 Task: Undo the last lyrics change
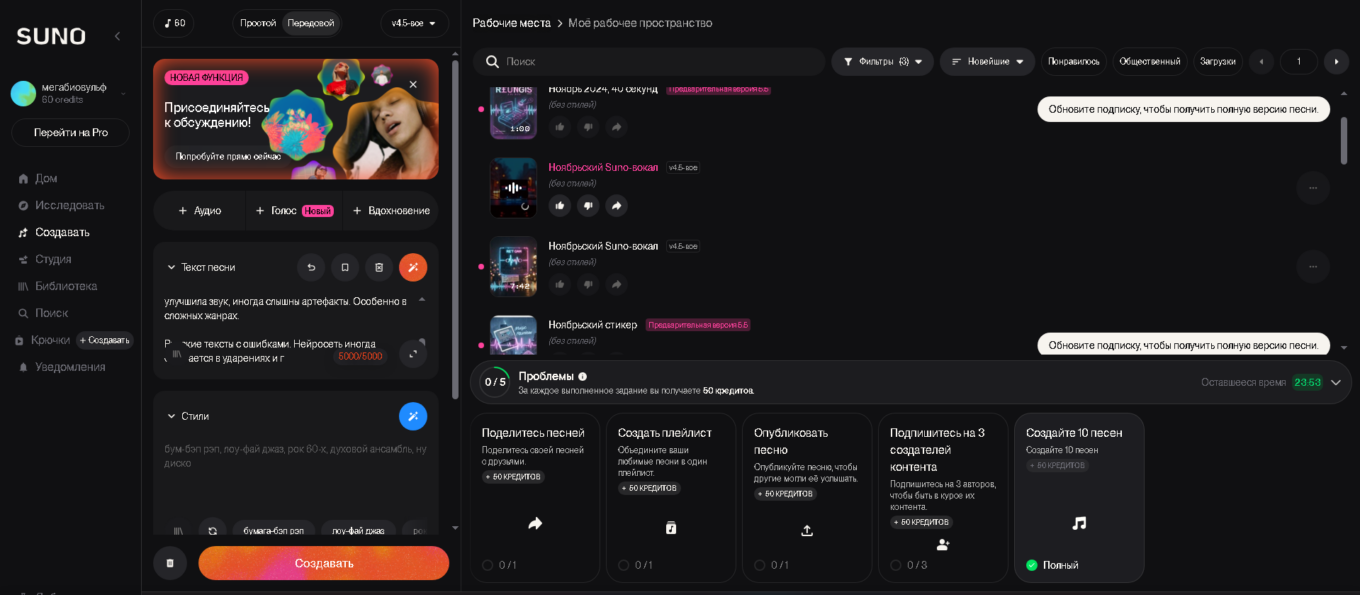point(311,267)
